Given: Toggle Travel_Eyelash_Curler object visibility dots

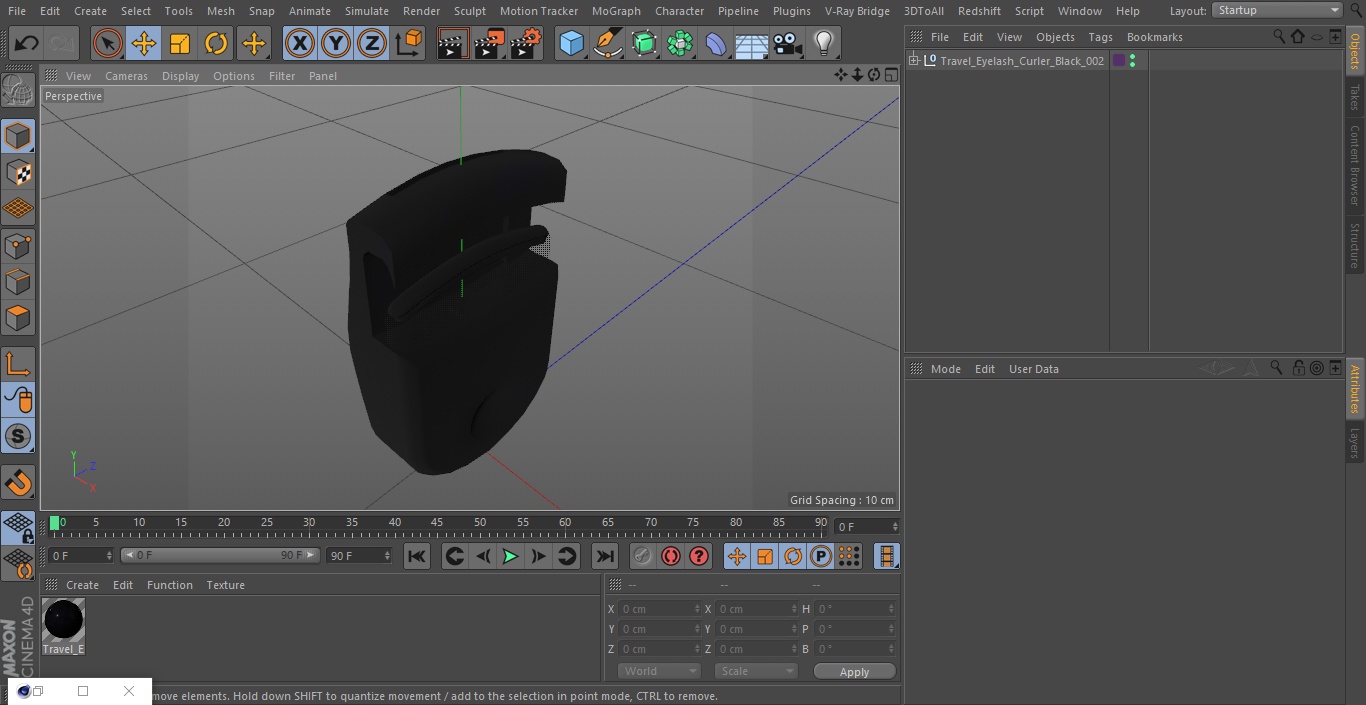Looking at the screenshot, I should pyautogui.click(x=1132, y=61).
